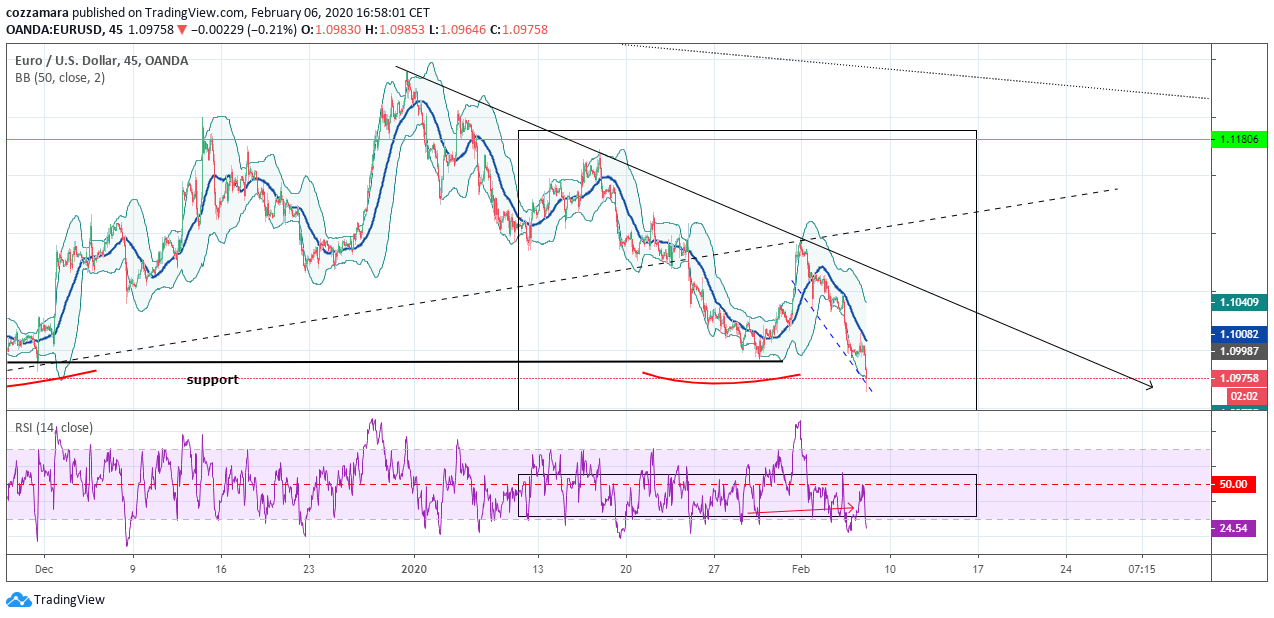Click the Dec date label on time axis
Screen dimensions: 1274x618
click(43, 568)
